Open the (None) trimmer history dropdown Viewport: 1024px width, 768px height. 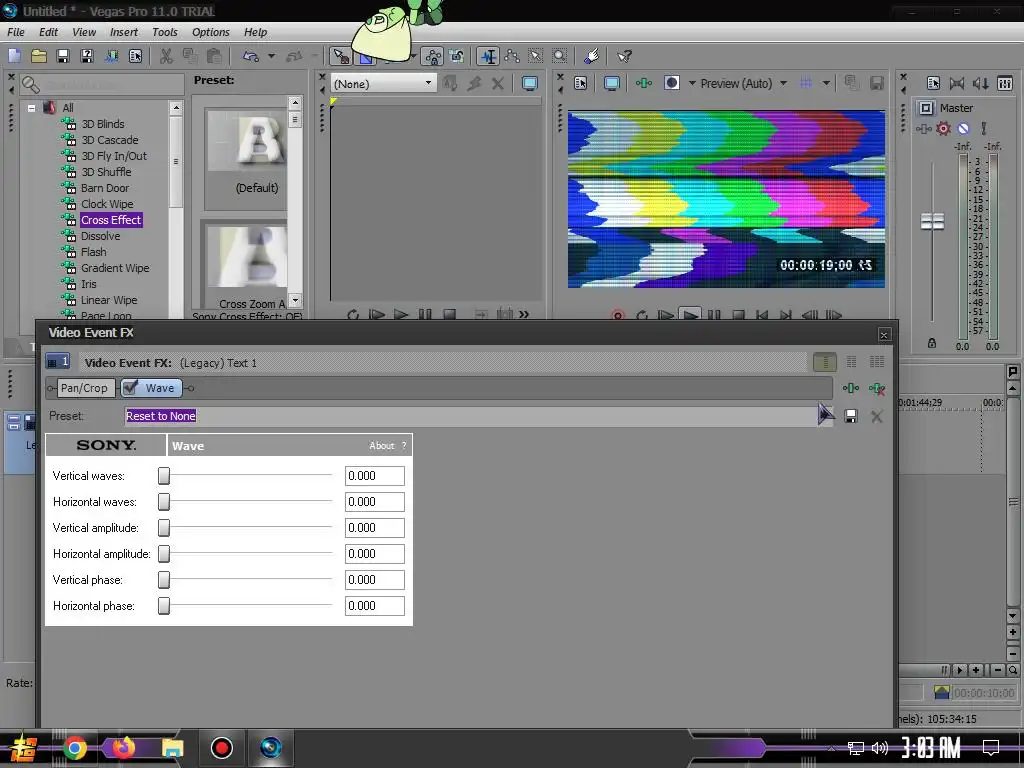383,83
